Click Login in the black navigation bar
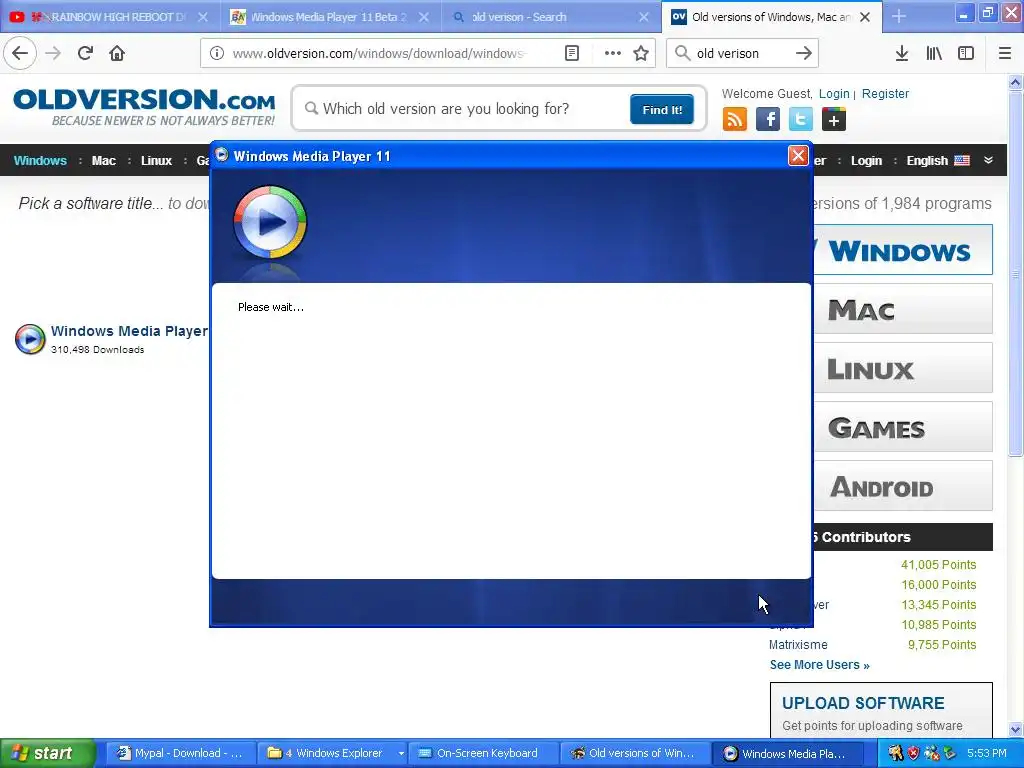The height and width of the screenshot is (768, 1024). (866, 161)
